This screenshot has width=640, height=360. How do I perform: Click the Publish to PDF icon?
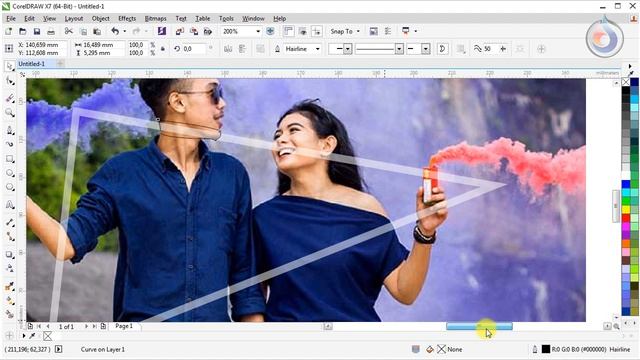208,31
